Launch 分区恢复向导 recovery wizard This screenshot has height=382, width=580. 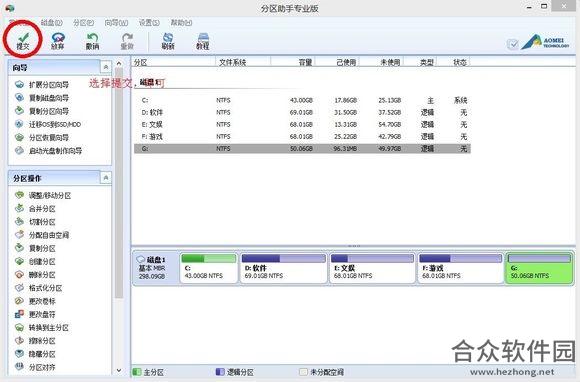[42, 138]
